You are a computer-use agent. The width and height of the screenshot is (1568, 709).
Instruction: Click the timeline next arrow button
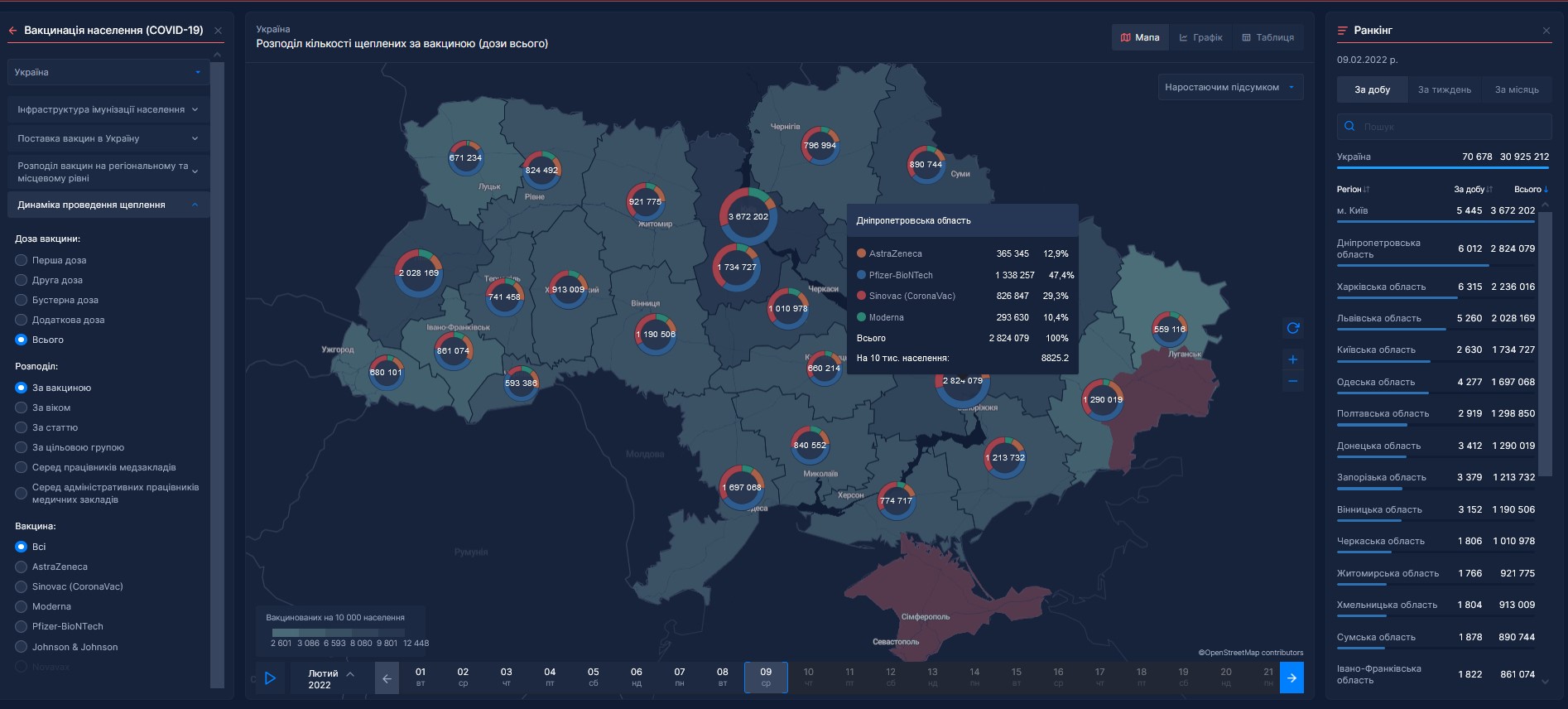click(x=1291, y=678)
